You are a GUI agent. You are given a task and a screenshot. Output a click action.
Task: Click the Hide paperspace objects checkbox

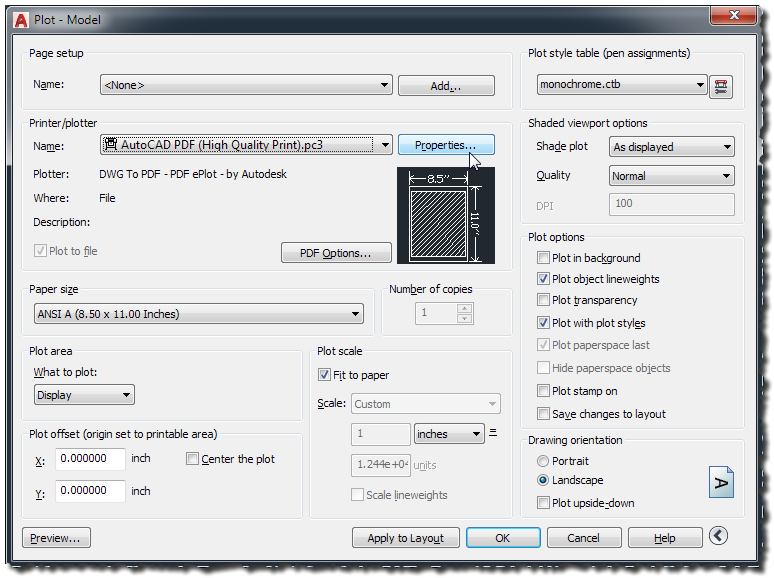click(x=543, y=368)
